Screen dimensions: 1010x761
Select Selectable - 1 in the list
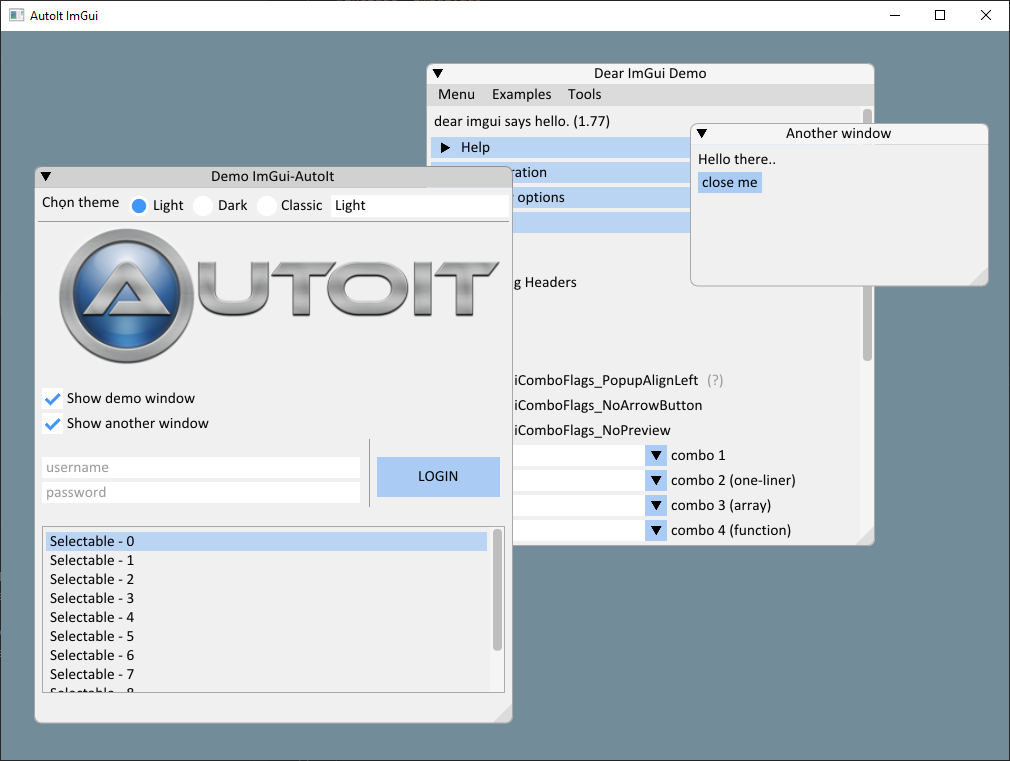point(267,561)
